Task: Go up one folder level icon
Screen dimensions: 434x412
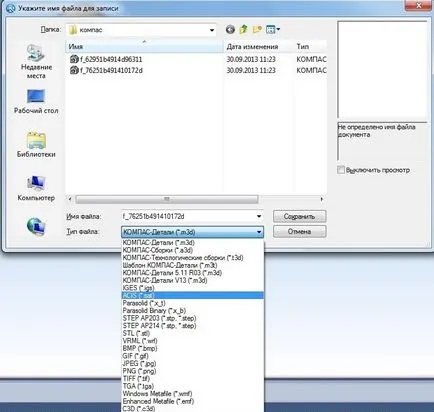Action: [243, 30]
